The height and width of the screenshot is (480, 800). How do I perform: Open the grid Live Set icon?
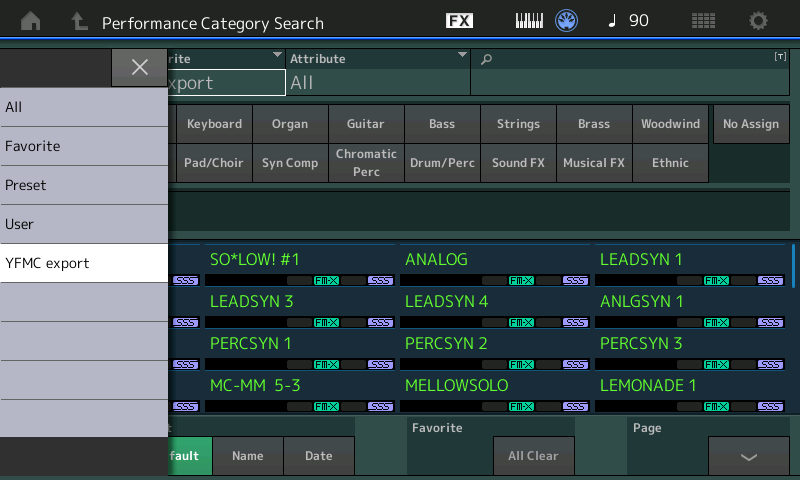click(703, 21)
